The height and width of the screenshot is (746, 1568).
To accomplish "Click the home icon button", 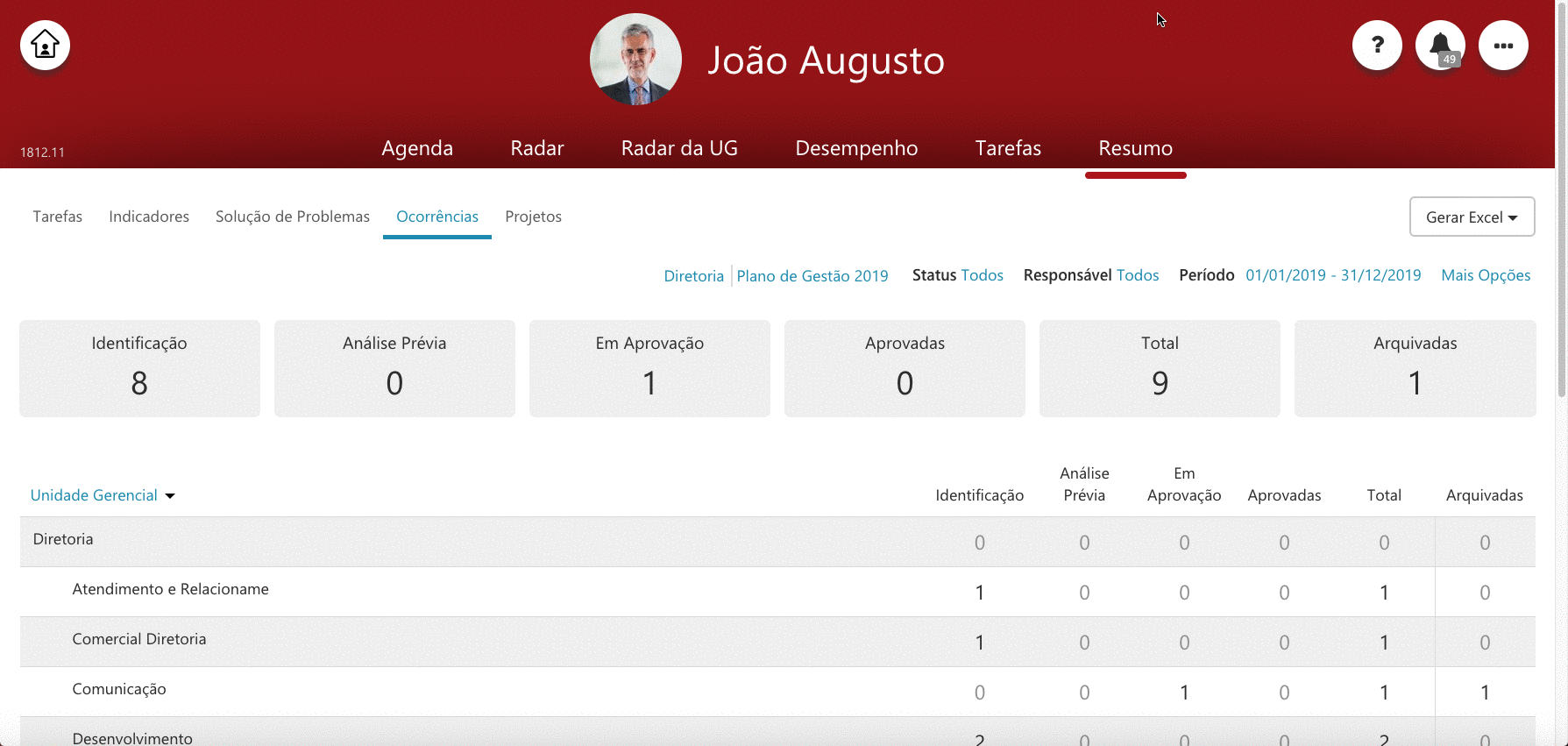I will click(45, 45).
